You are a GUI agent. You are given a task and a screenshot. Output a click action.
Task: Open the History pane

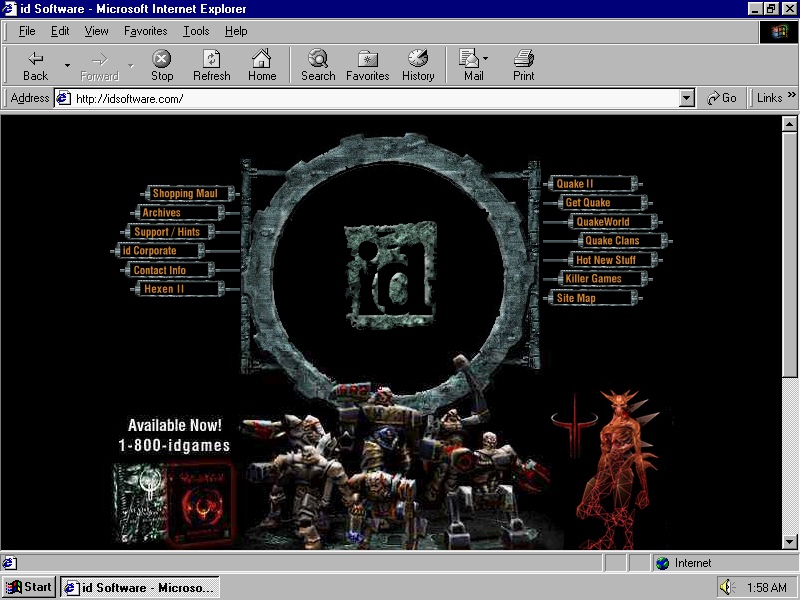(418, 66)
